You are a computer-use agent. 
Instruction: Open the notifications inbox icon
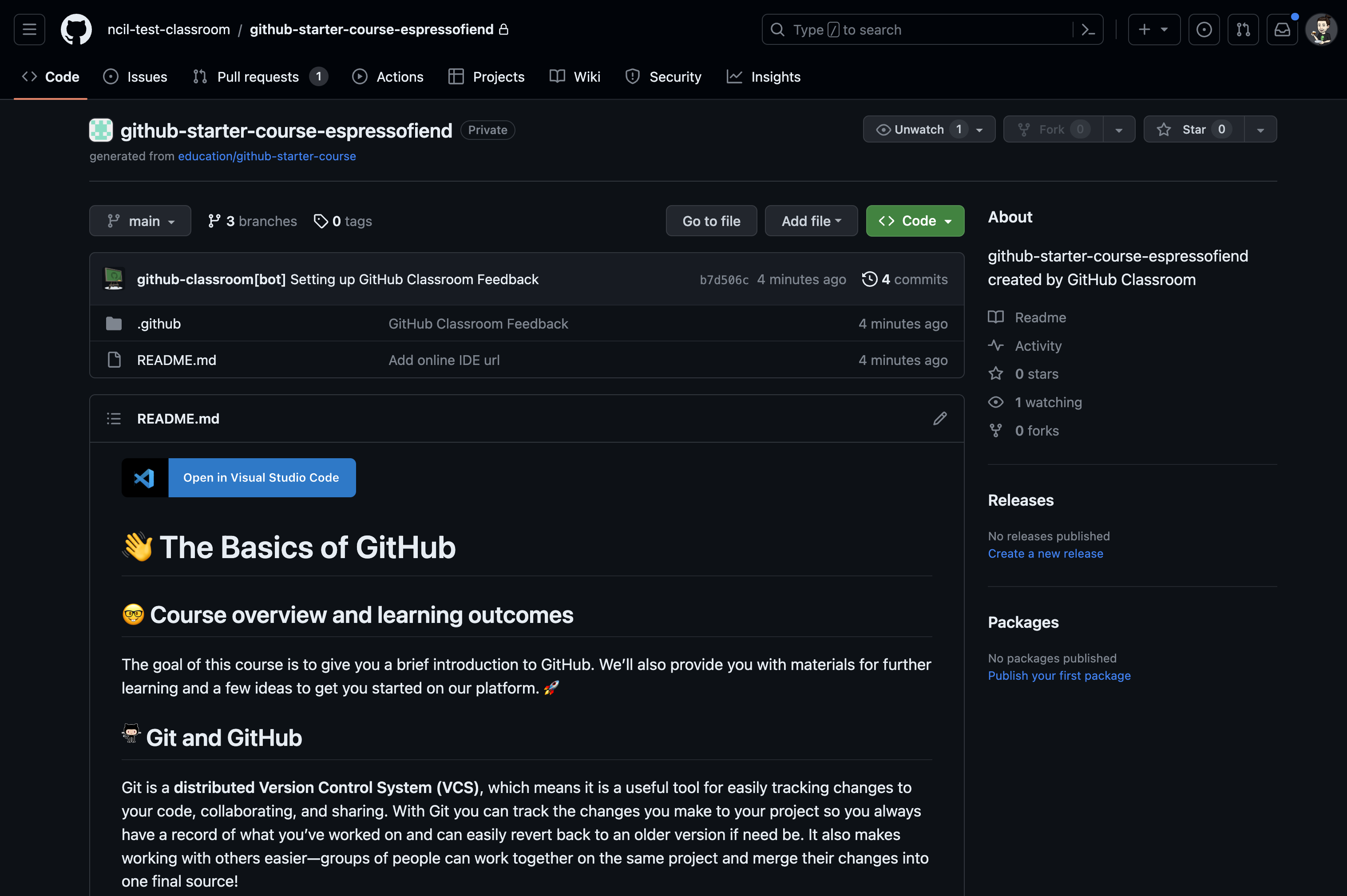(1282, 29)
